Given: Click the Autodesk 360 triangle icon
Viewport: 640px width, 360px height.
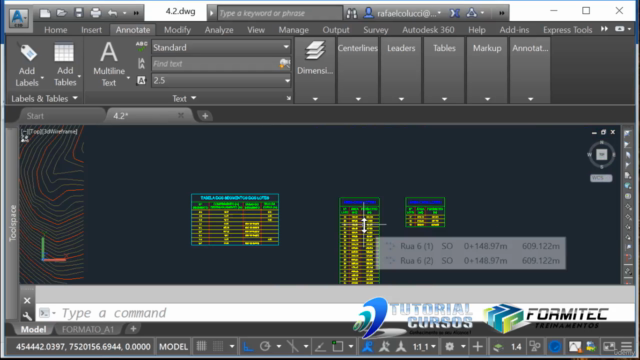Looking at the screenshot, I should (x=471, y=13).
